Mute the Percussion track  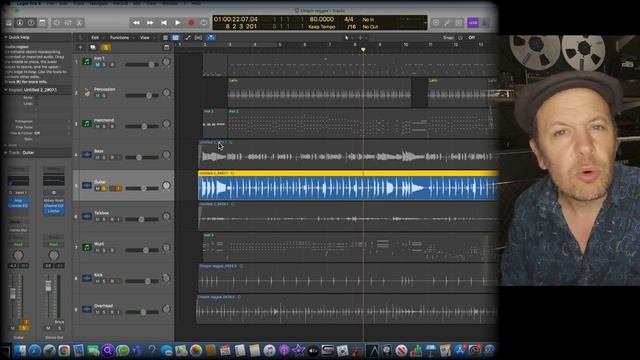click(98, 96)
